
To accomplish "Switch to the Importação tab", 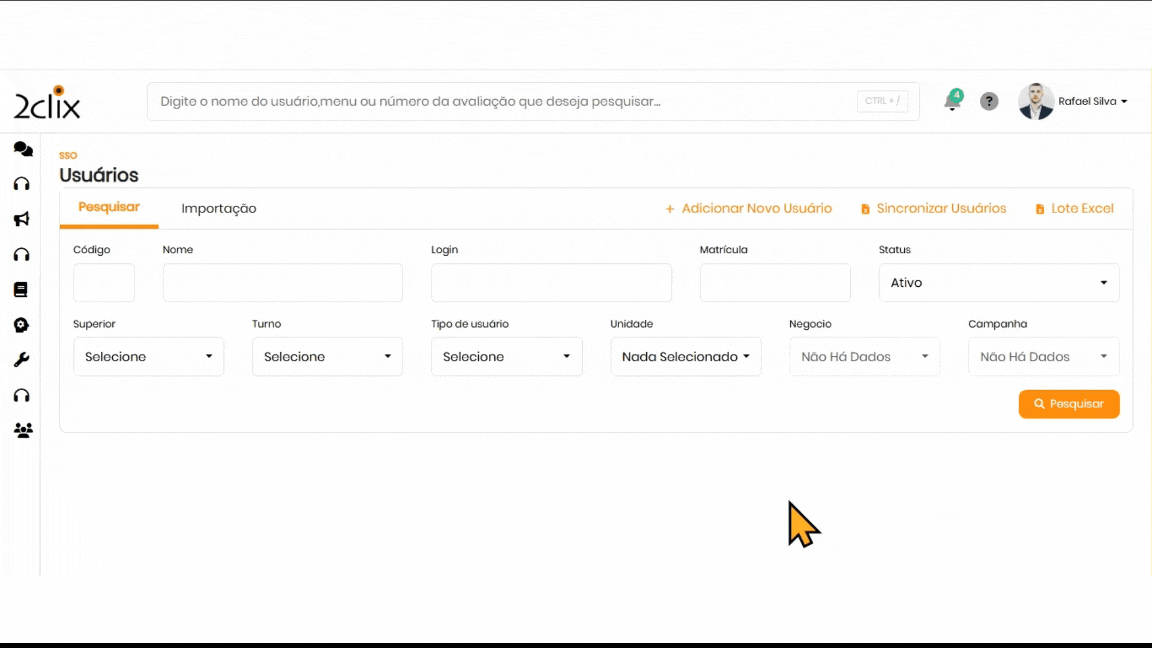I will [219, 209].
